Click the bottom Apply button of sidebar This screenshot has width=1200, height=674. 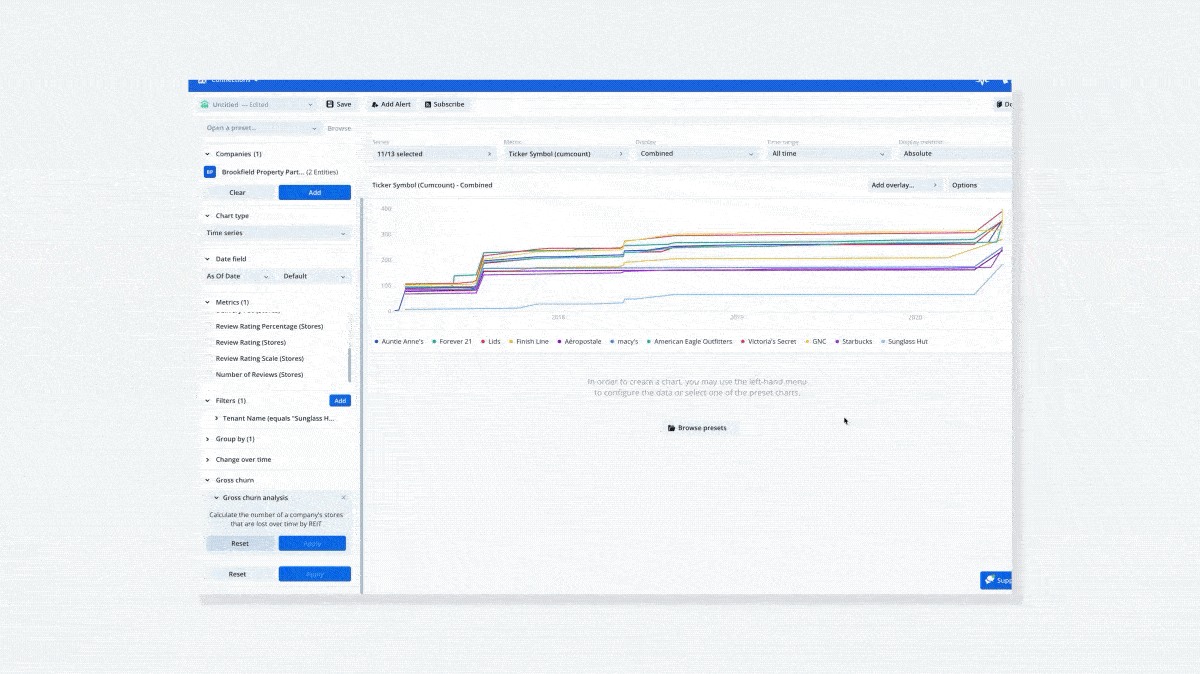pyautogui.click(x=315, y=574)
